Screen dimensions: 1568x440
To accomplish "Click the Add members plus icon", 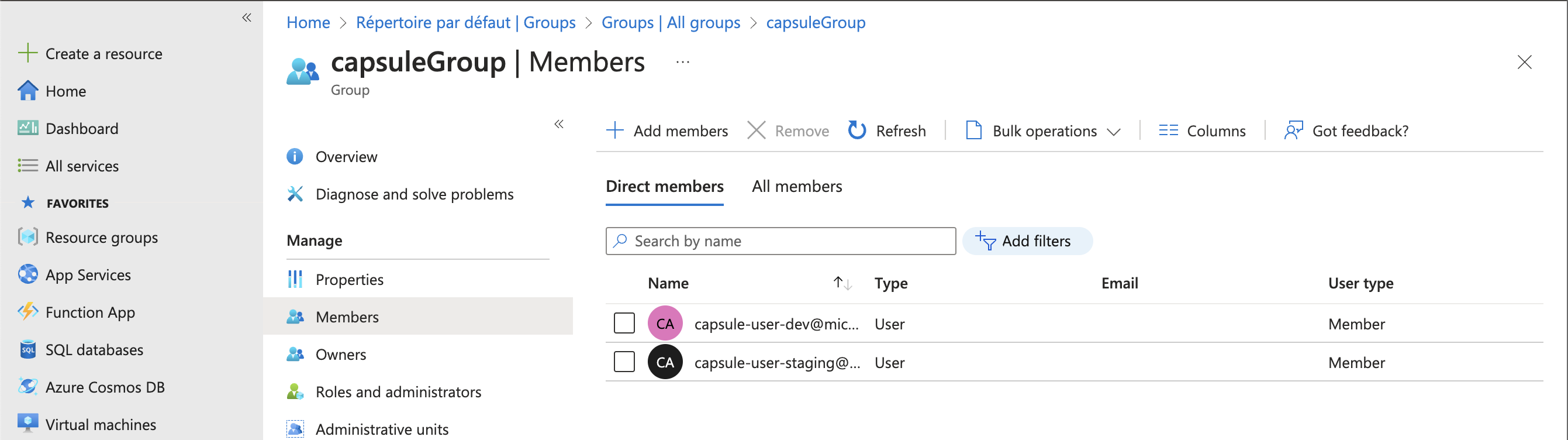I will (615, 130).
